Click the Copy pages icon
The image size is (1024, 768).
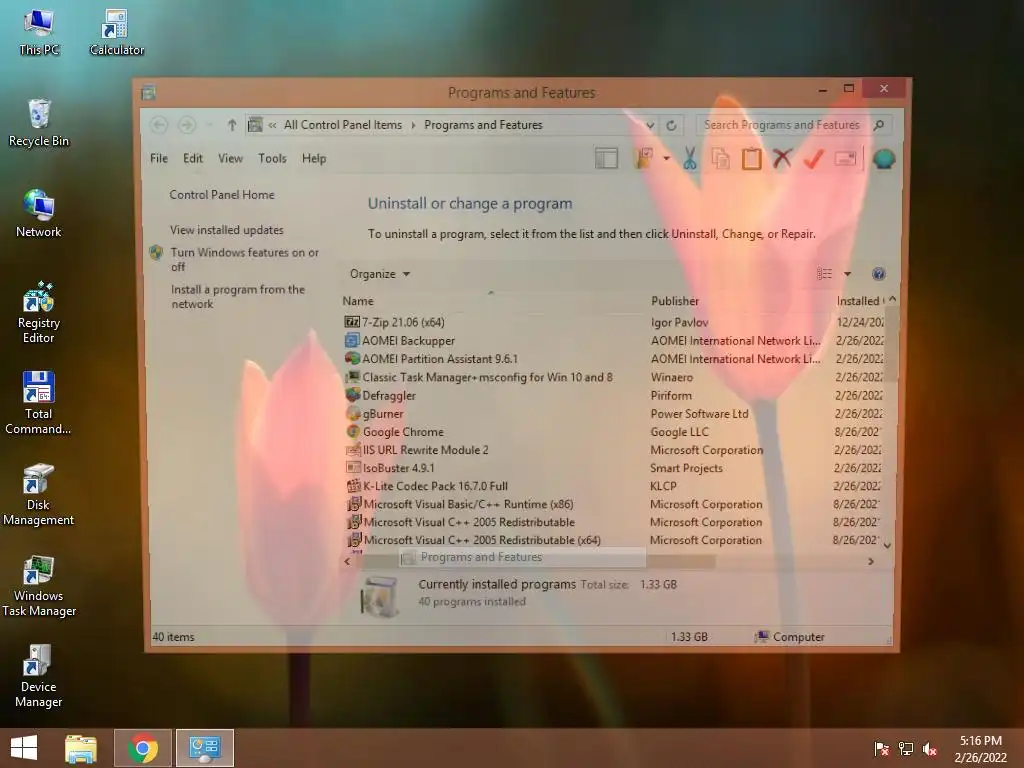(720, 158)
